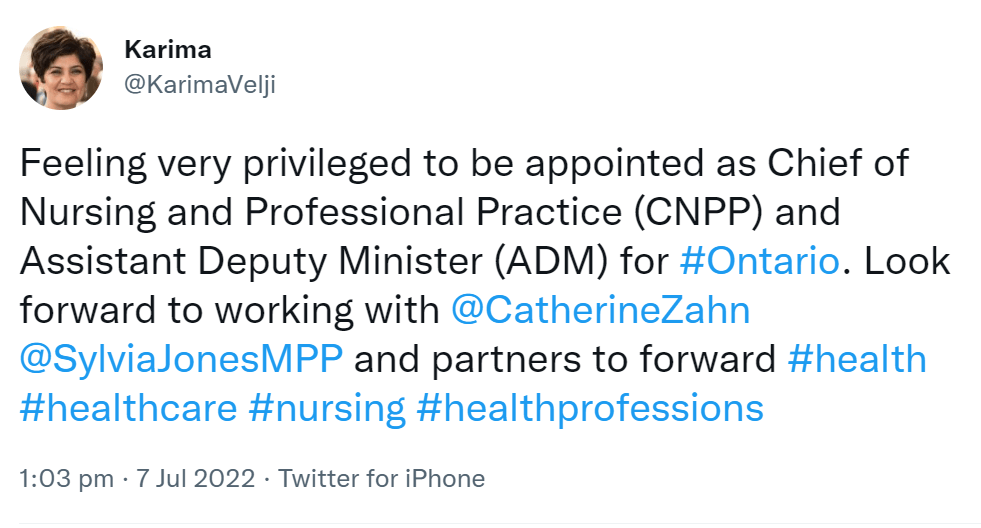Open the #health hashtag

(857, 359)
